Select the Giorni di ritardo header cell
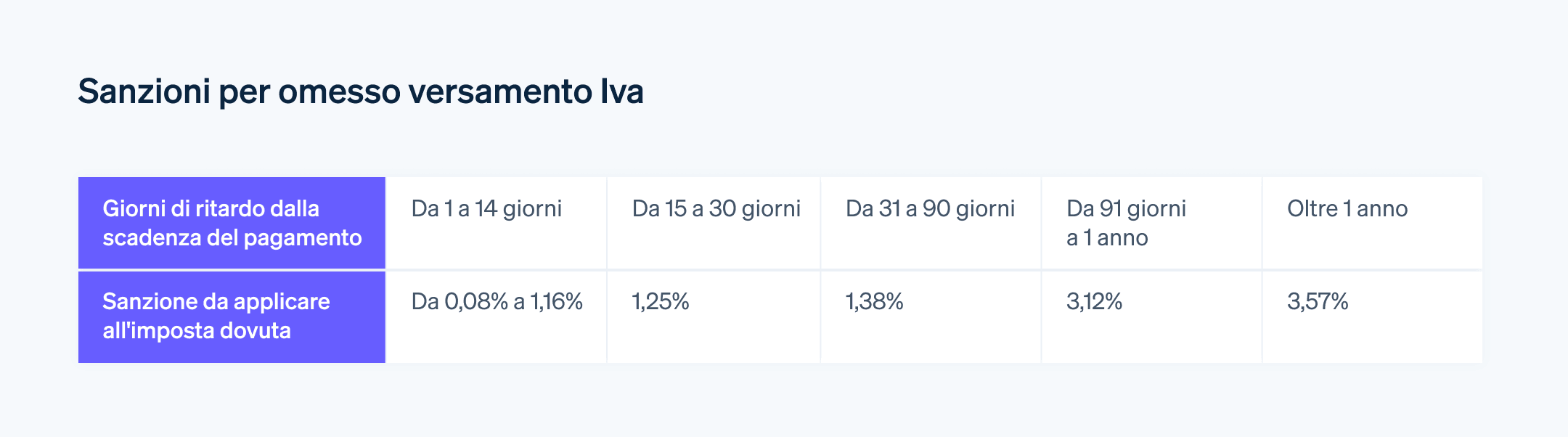The width and height of the screenshot is (1568, 437). [232, 223]
